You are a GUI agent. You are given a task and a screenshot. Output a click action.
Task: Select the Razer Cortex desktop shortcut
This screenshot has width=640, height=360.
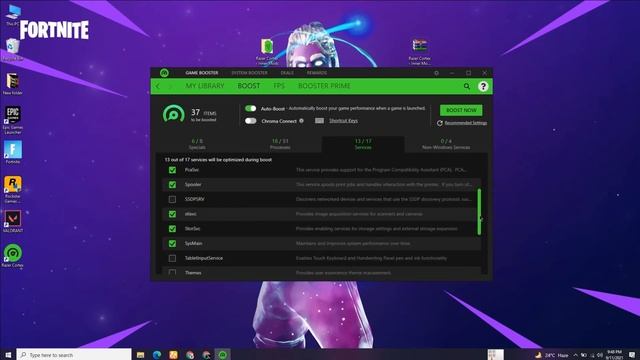pyautogui.click(x=13, y=256)
